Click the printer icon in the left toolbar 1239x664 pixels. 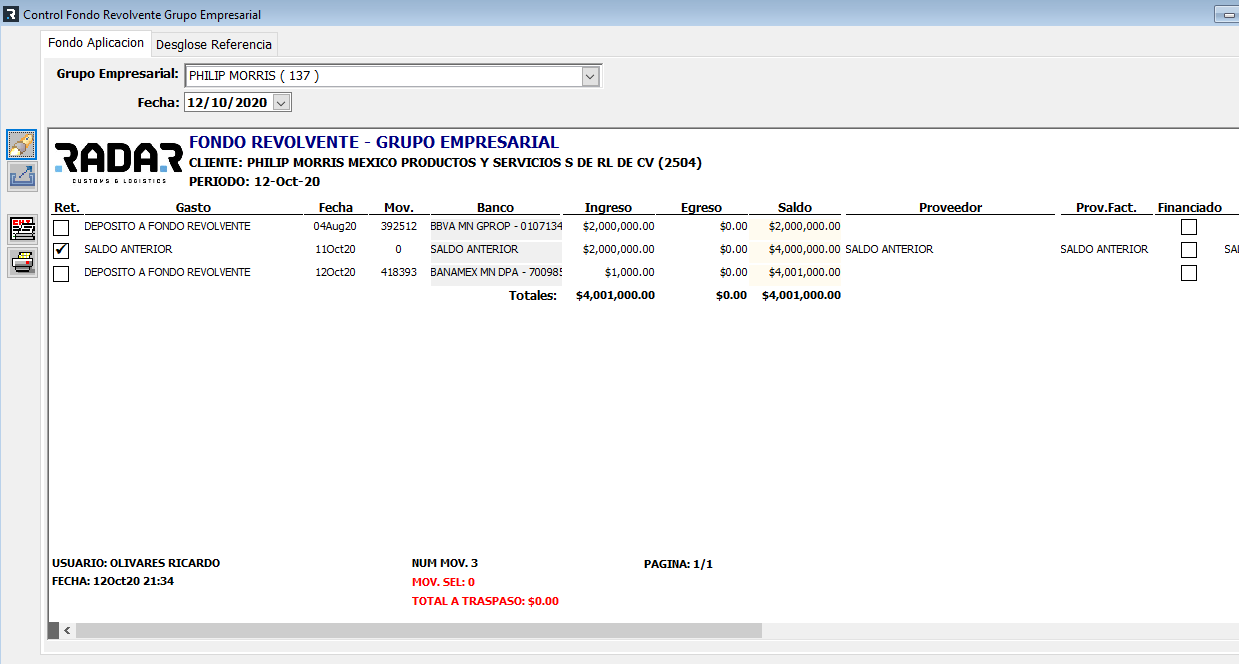[x=22, y=263]
